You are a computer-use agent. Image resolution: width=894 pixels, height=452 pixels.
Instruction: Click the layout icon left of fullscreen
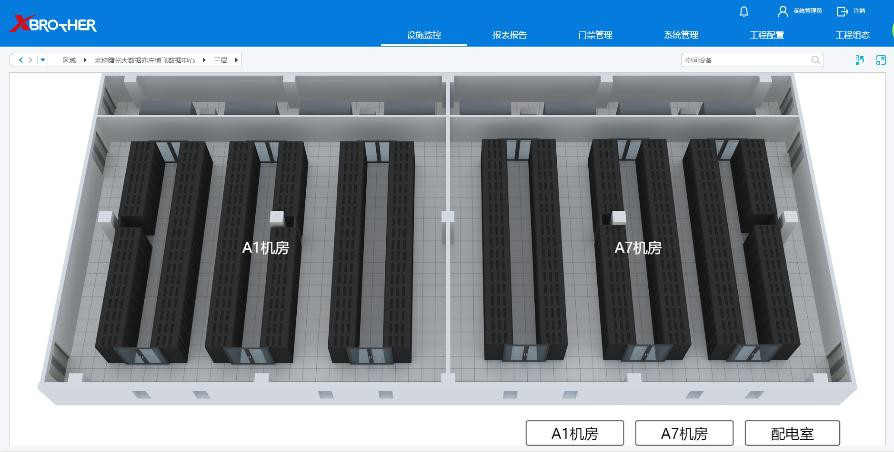coord(859,60)
